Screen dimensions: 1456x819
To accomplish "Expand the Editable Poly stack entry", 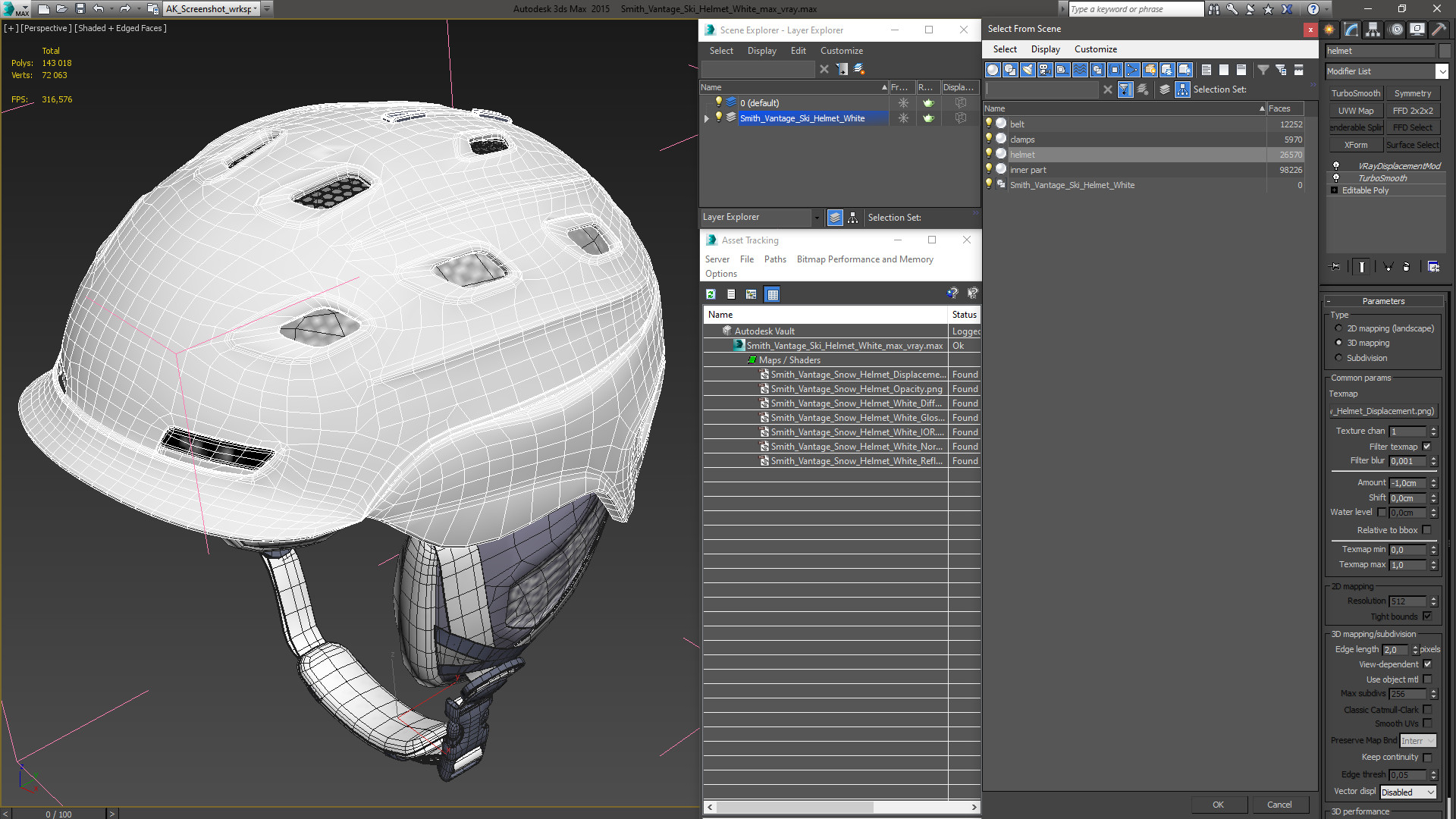I will pyautogui.click(x=1334, y=190).
